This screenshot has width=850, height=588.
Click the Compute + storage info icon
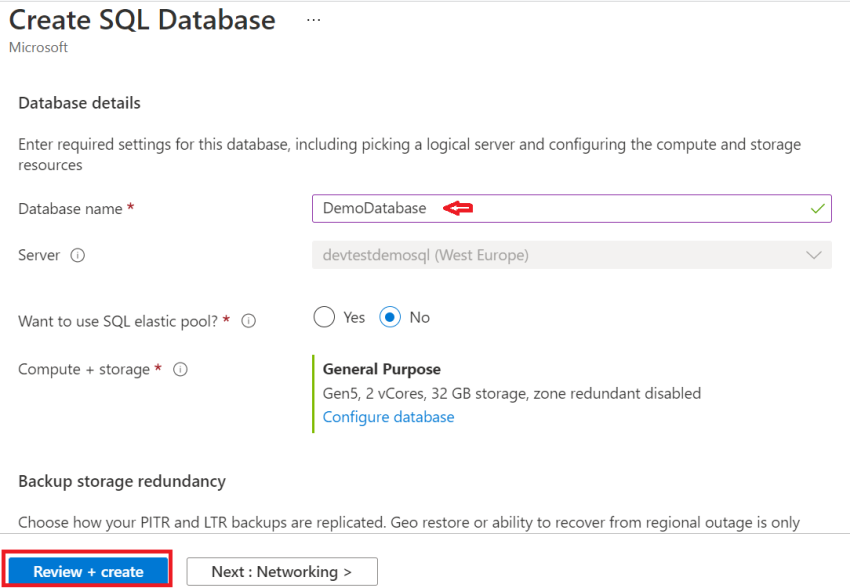coord(180,369)
